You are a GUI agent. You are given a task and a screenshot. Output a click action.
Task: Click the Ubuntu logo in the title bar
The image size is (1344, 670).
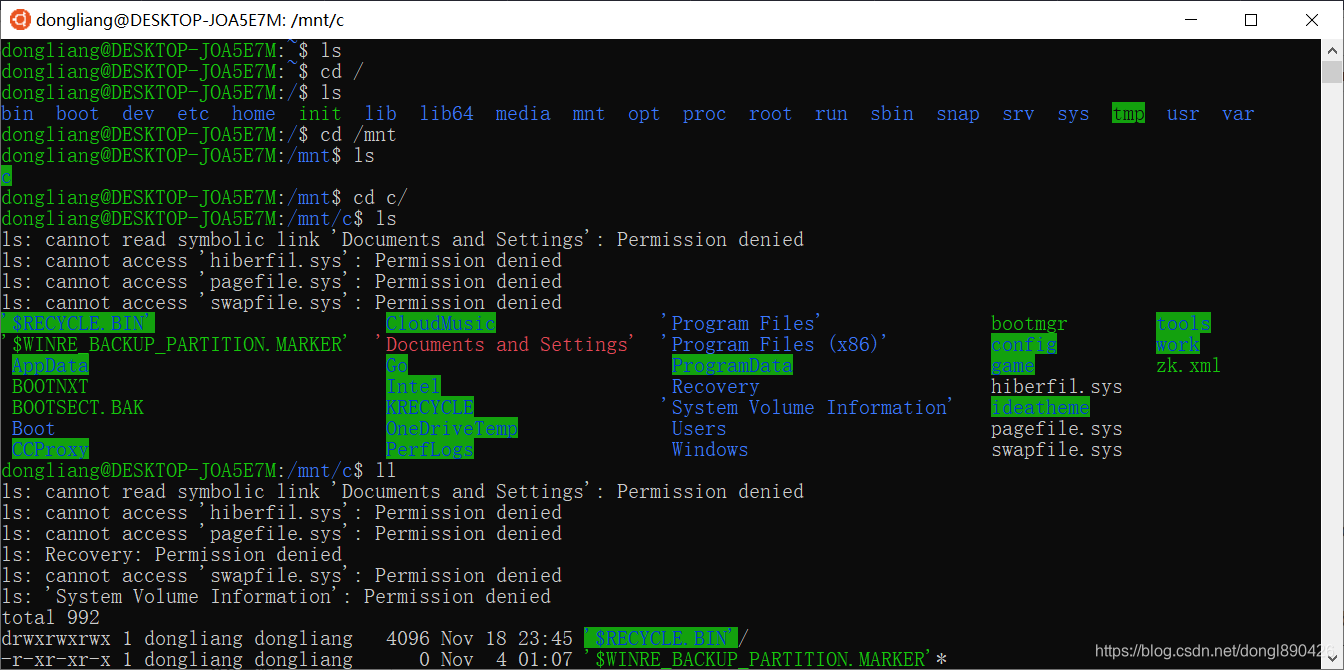[18, 19]
